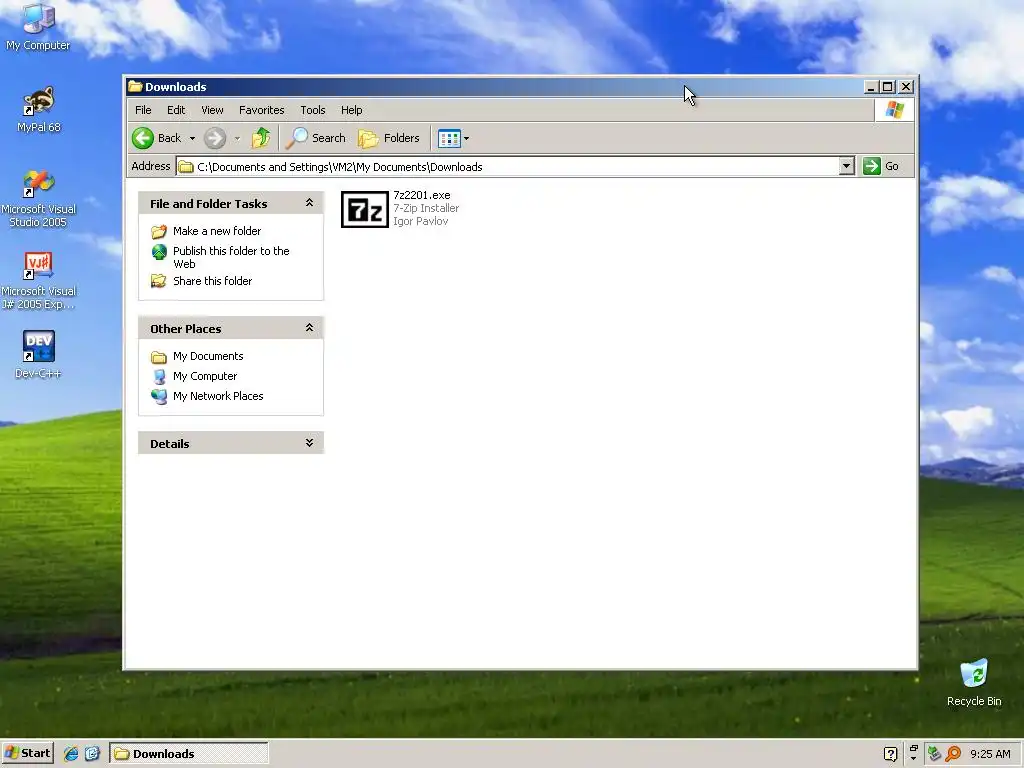
Task: Open the 7z2201.exe installer icon
Action: (365, 209)
